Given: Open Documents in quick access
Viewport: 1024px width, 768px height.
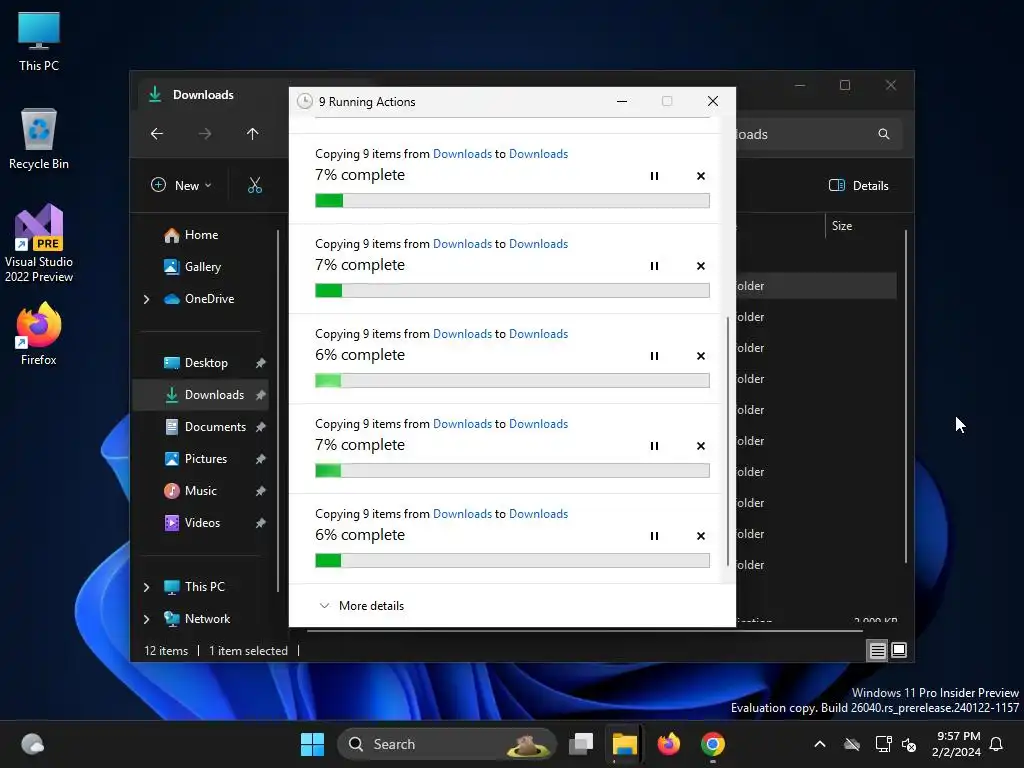Looking at the screenshot, I should [215, 427].
